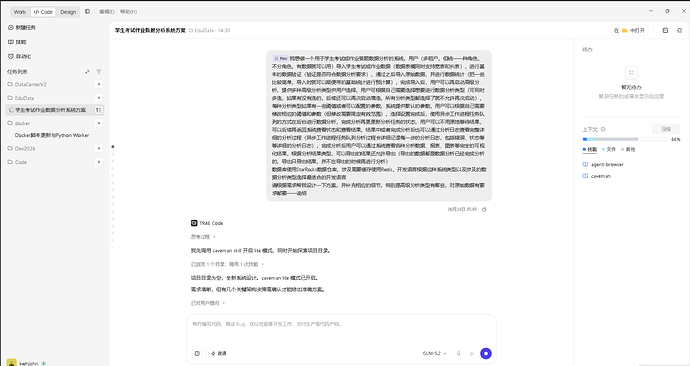Click the history icon in input bar

[197, 353]
